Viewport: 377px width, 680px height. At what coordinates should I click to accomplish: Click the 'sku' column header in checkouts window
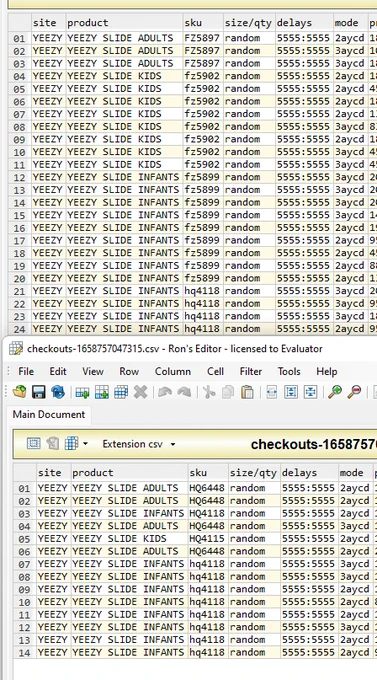[207, 472]
